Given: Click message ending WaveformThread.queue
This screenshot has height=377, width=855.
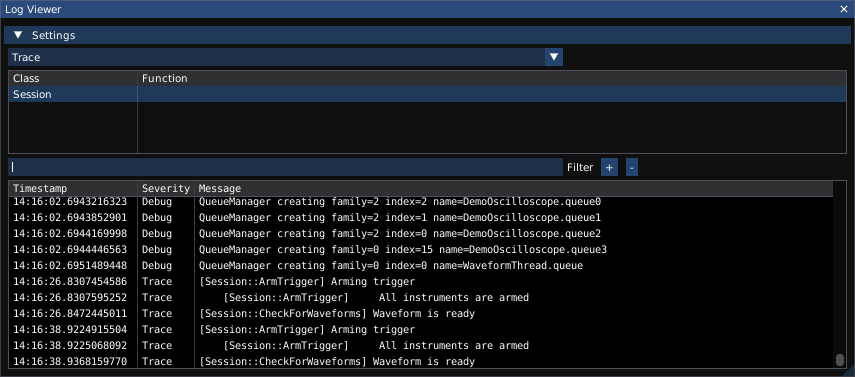Looking at the screenshot, I should point(391,266).
